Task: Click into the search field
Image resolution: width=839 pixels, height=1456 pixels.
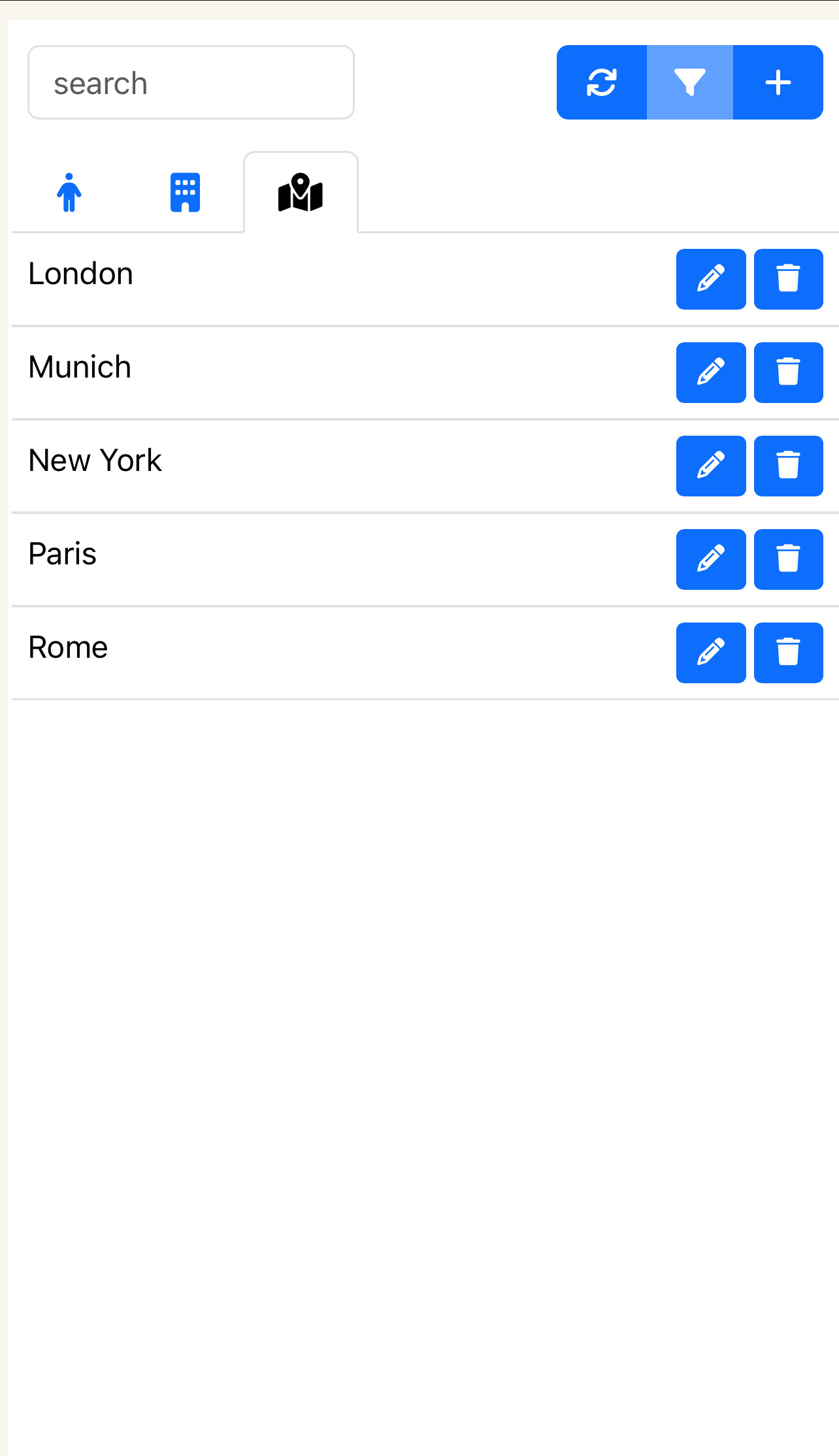Action: pyautogui.click(x=191, y=82)
